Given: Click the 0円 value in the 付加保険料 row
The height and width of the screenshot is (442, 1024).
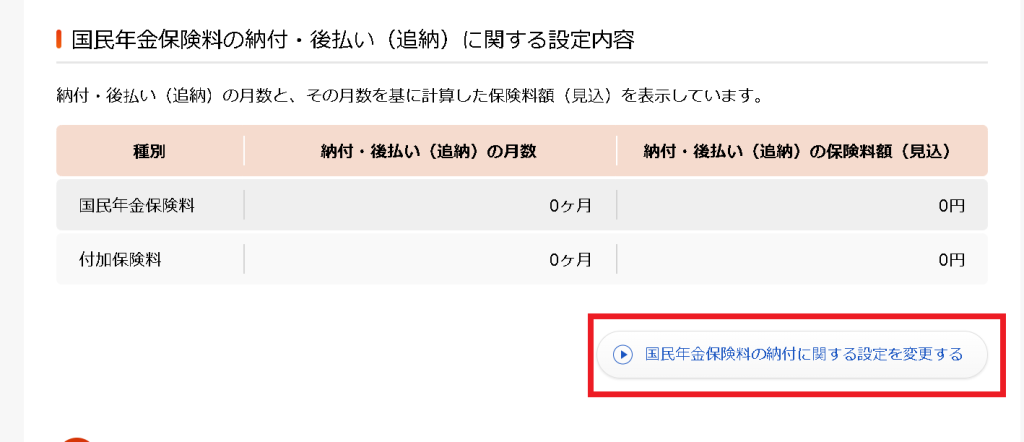Looking at the screenshot, I should (951, 260).
